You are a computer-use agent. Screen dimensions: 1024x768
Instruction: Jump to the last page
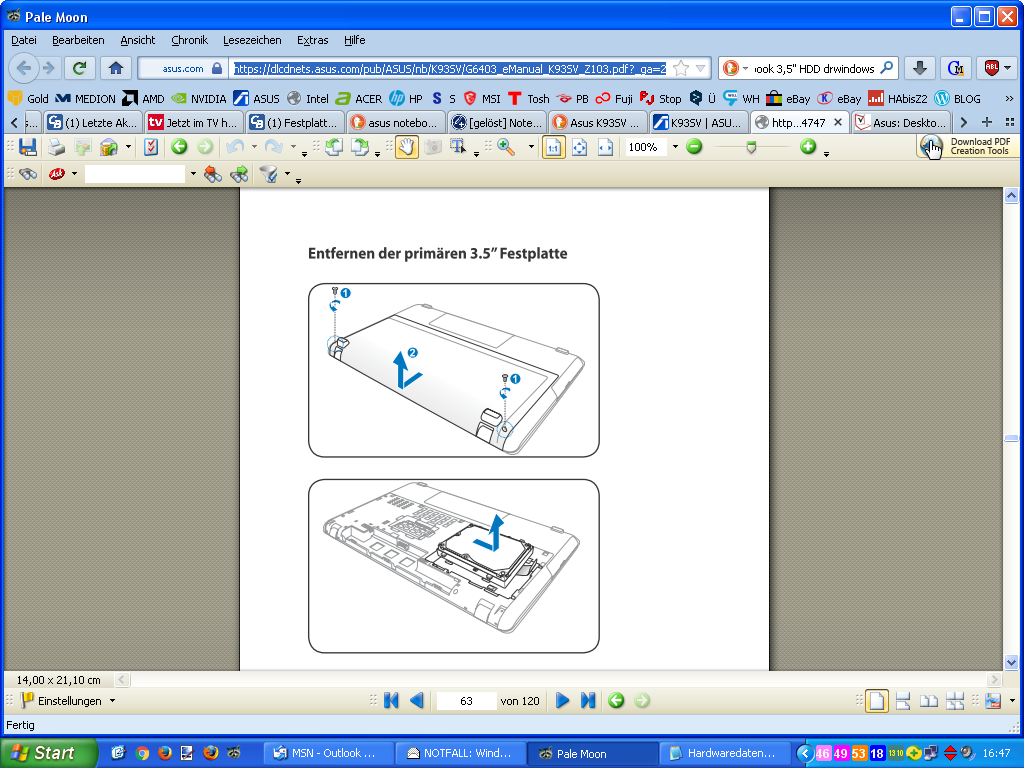588,701
